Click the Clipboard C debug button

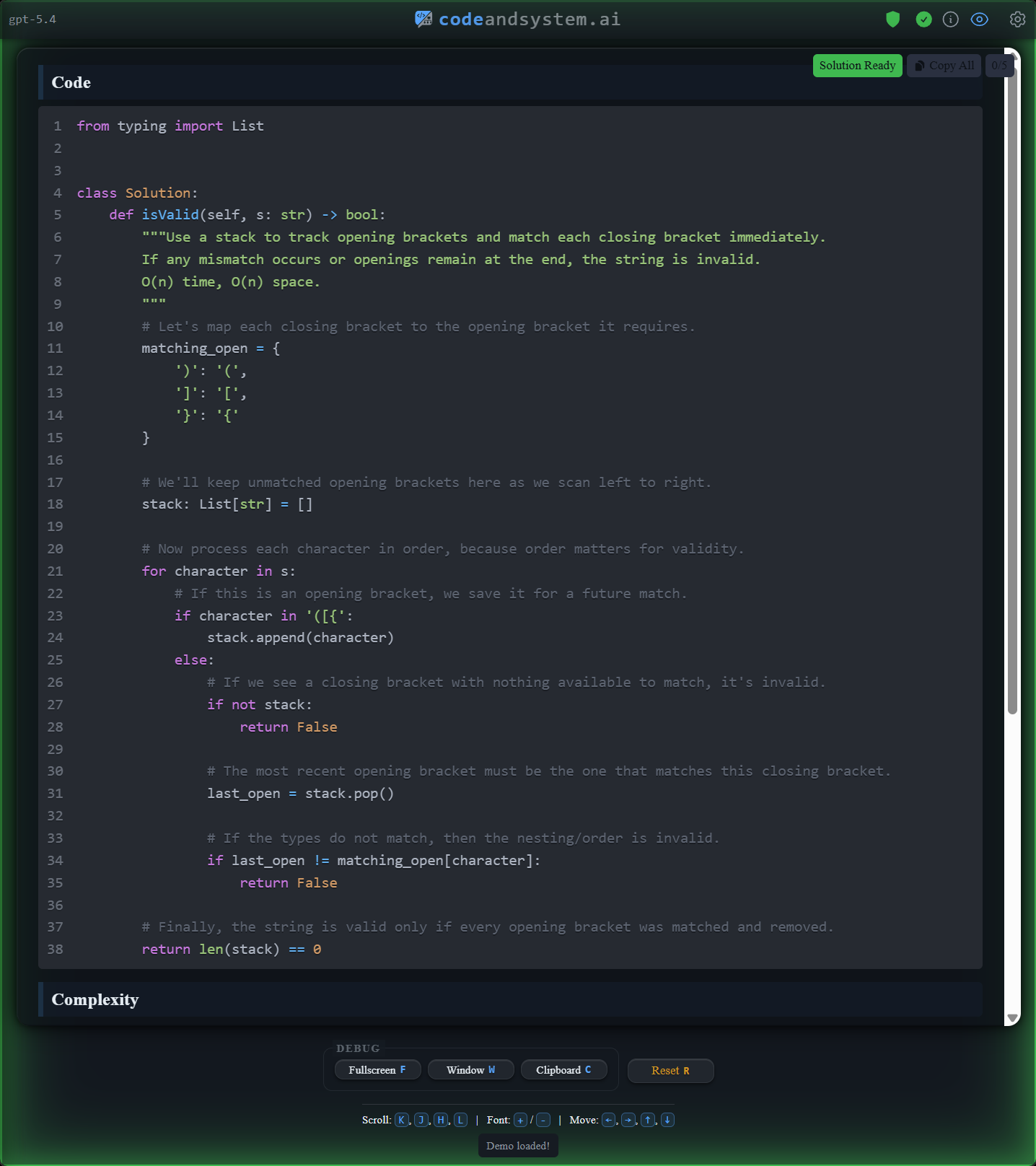point(563,1070)
